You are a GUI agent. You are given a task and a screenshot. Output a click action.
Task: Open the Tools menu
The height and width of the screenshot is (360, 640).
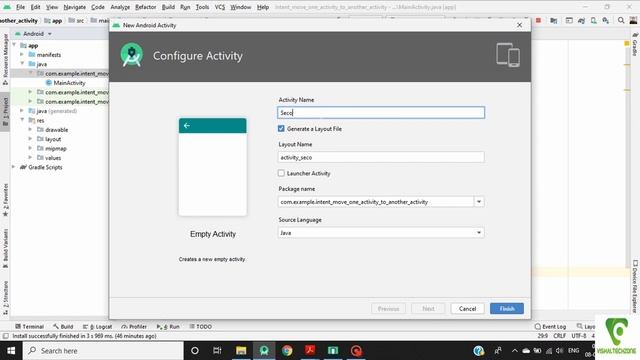pyautogui.click(x=202, y=7)
